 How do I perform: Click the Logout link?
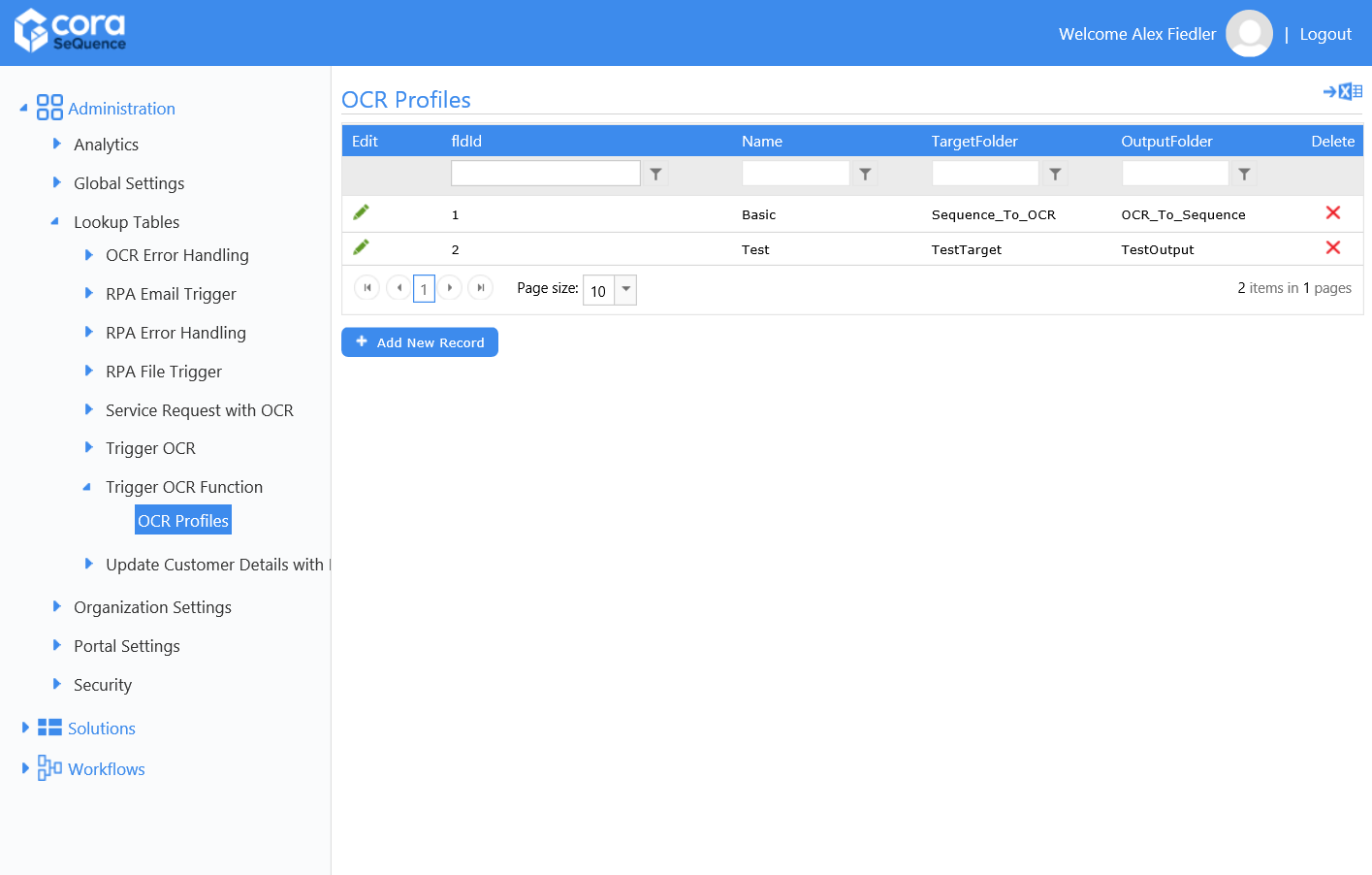[x=1325, y=34]
